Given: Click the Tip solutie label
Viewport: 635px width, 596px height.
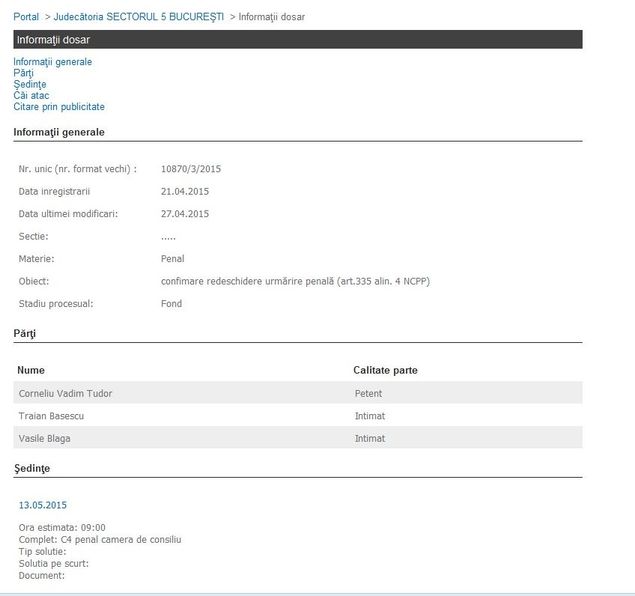Looking at the screenshot, I should tap(42, 551).
